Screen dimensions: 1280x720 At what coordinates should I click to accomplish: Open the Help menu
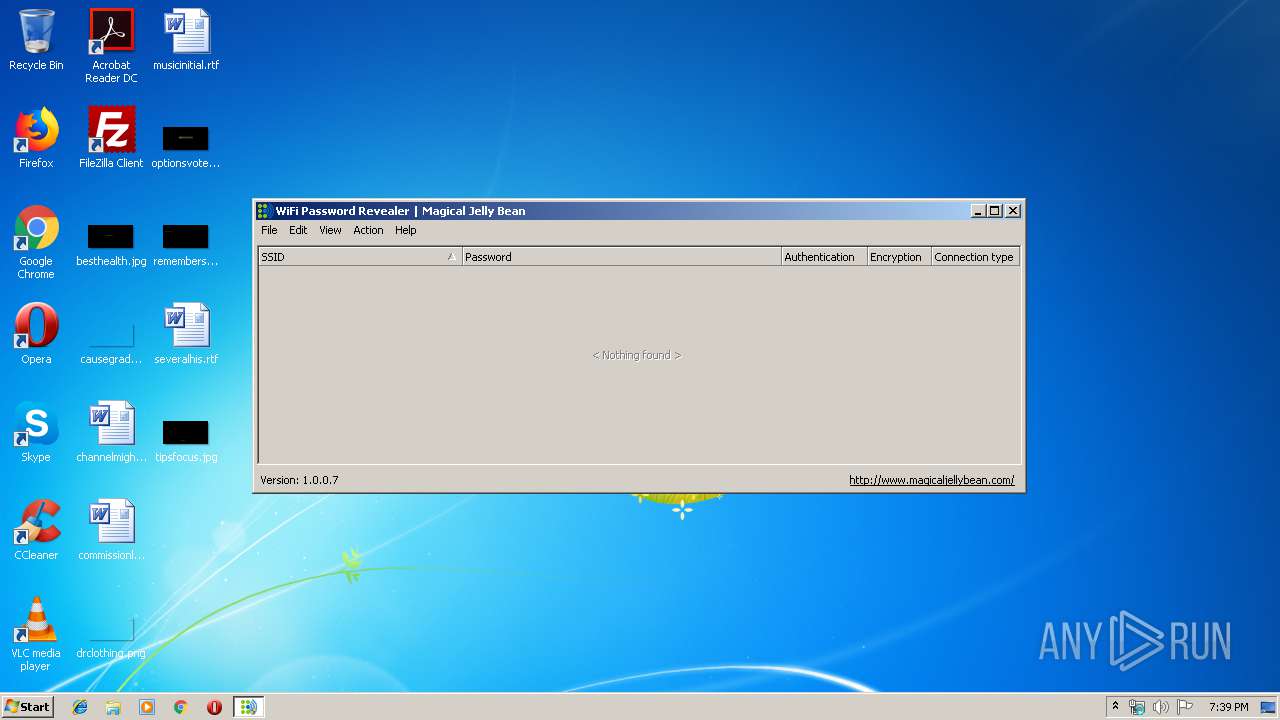tap(405, 230)
